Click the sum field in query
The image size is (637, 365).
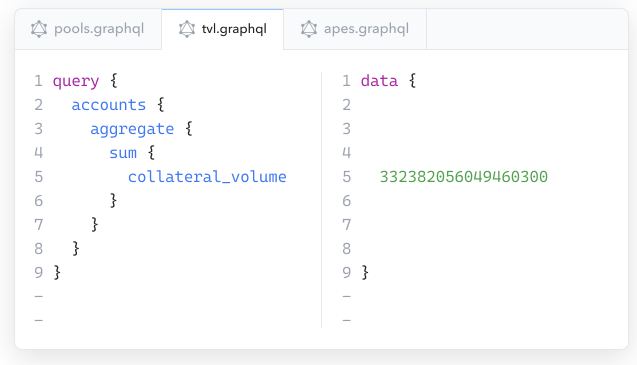(x=123, y=153)
